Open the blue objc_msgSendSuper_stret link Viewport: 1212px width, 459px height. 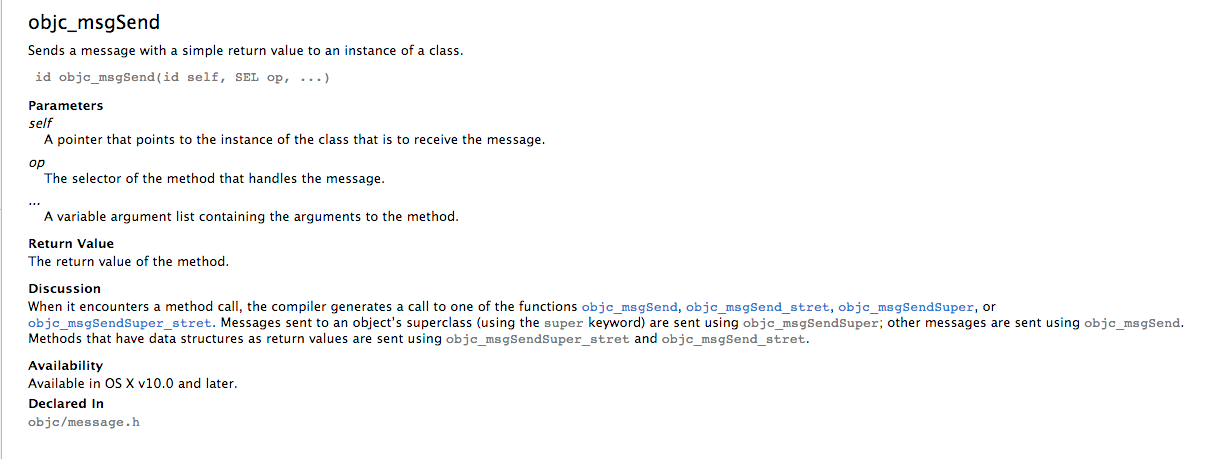[x=120, y=323]
